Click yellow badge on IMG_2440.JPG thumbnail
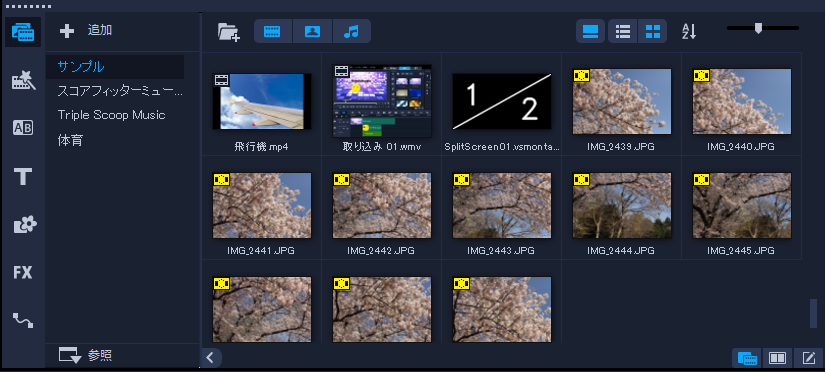Screen dimensions: 826x372 pyautogui.click(x=701, y=75)
